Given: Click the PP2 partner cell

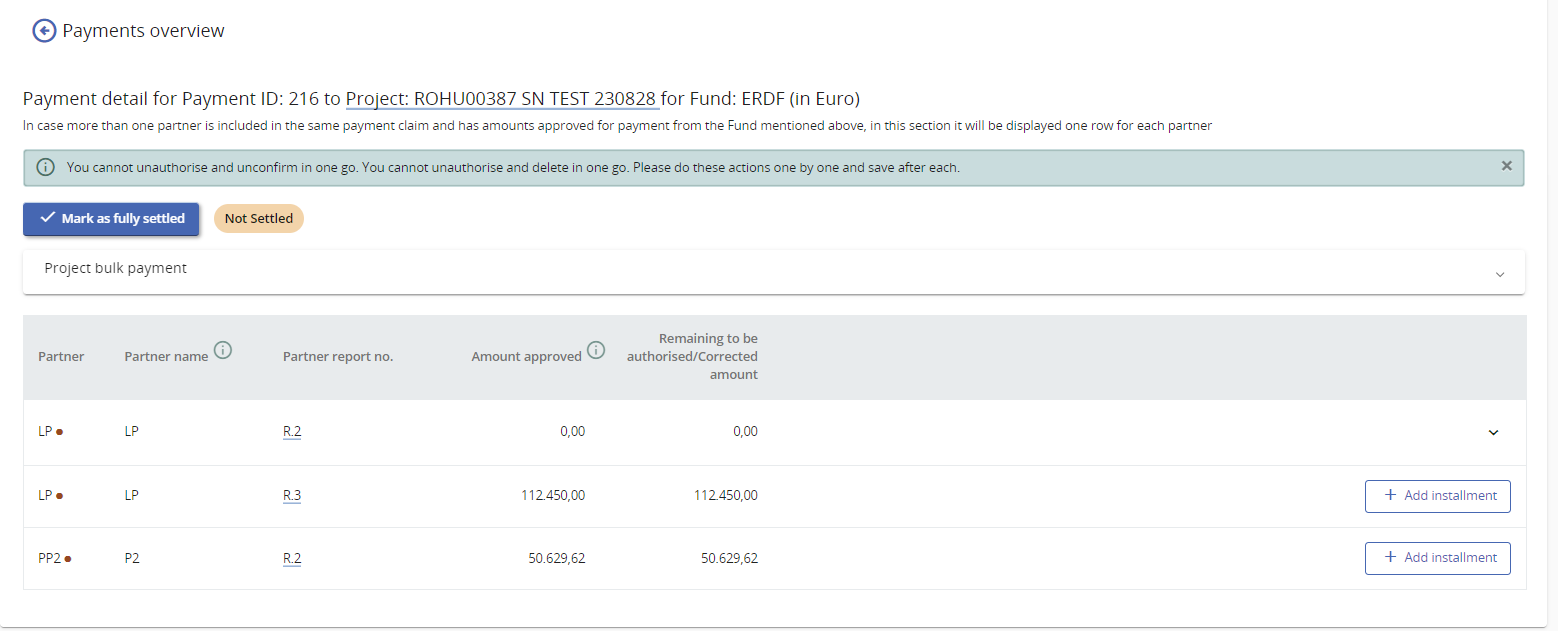Looking at the screenshot, I should tap(50, 558).
